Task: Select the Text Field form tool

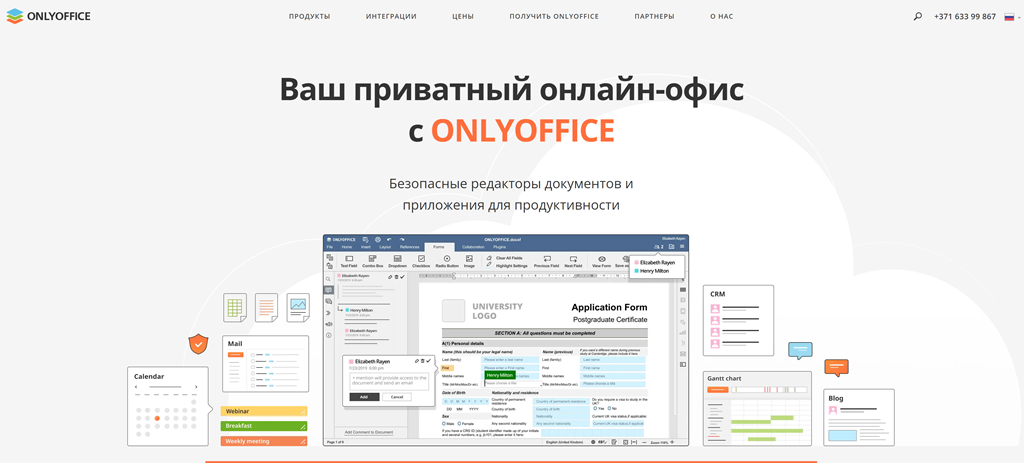Action: (x=349, y=262)
